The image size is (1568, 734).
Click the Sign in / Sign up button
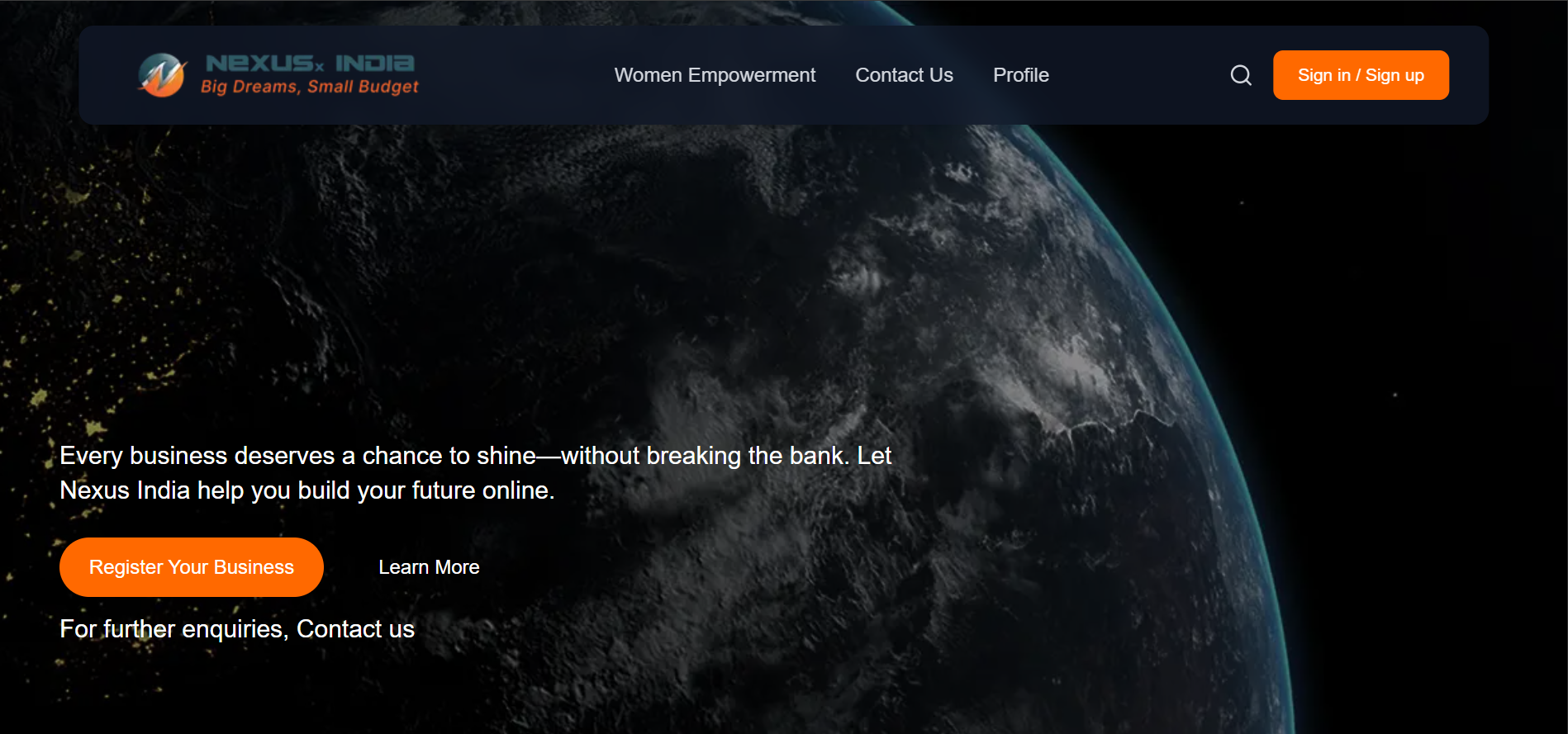coord(1361,75)
